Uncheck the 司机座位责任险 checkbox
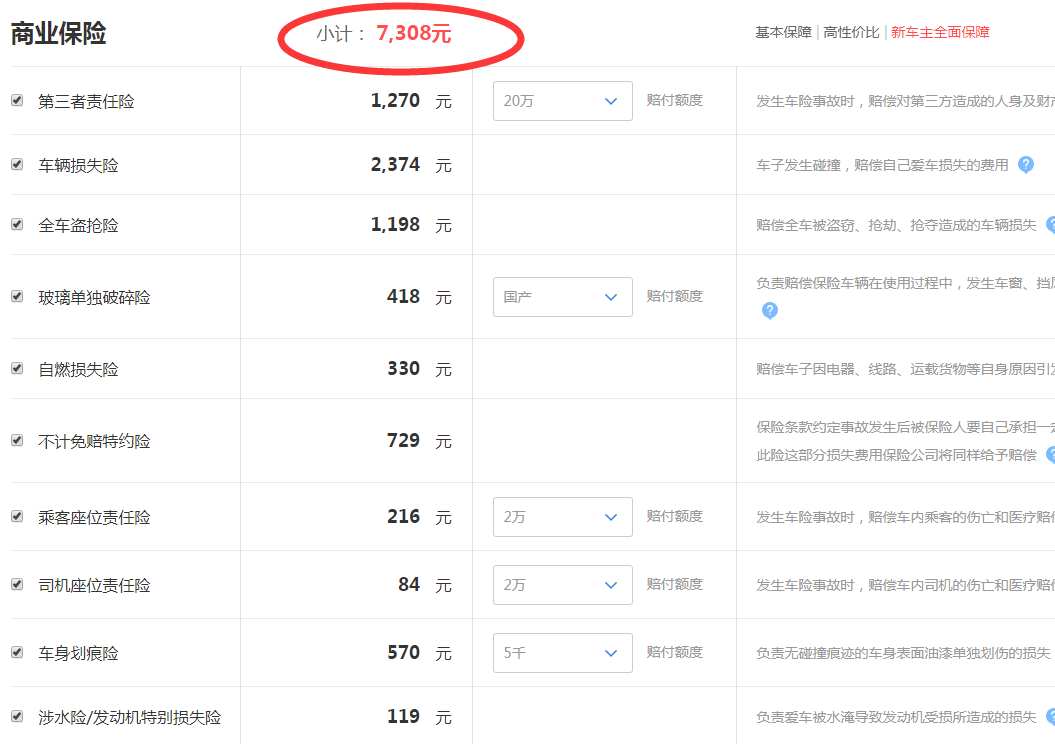Viewport: 1055px width, 744px height. (x=17, y=584)
